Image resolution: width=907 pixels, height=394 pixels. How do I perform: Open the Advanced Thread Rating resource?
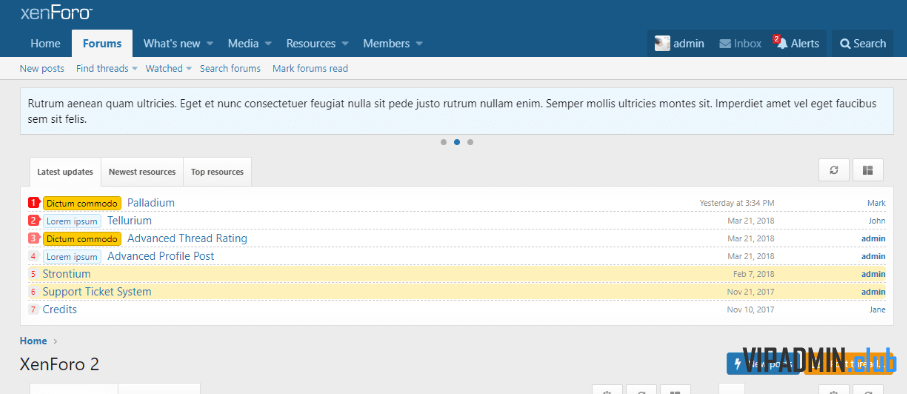187,238
